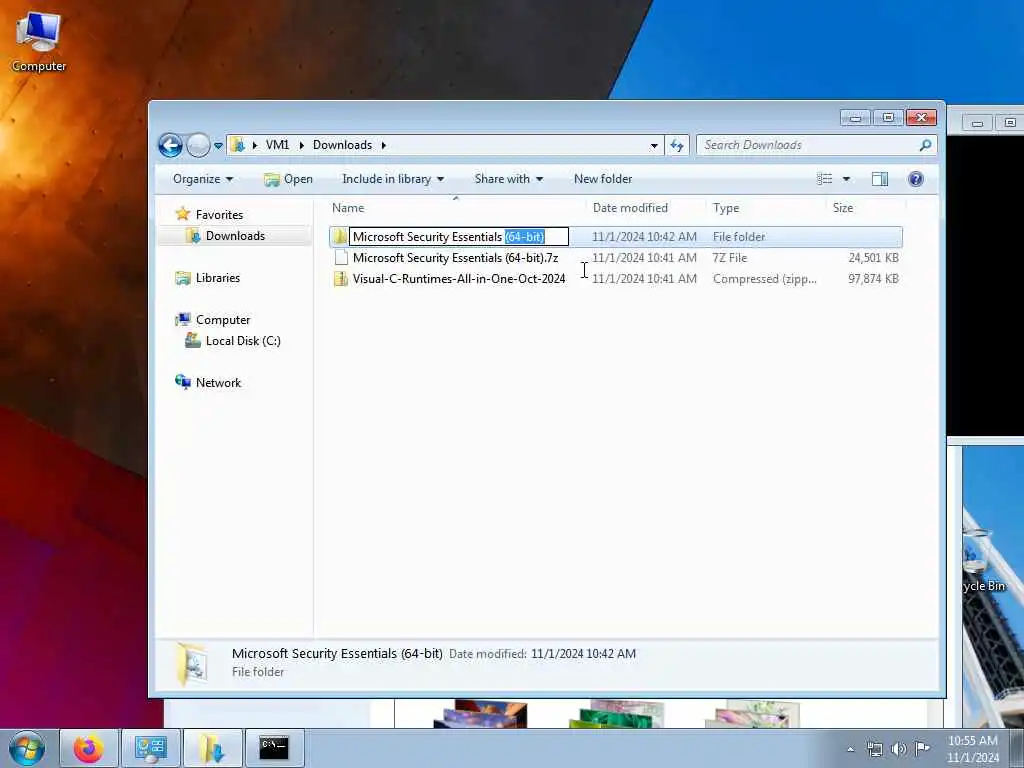The image size is (1024, 768).
Task: Open Action Center flag icon
Action: (922, 749)
